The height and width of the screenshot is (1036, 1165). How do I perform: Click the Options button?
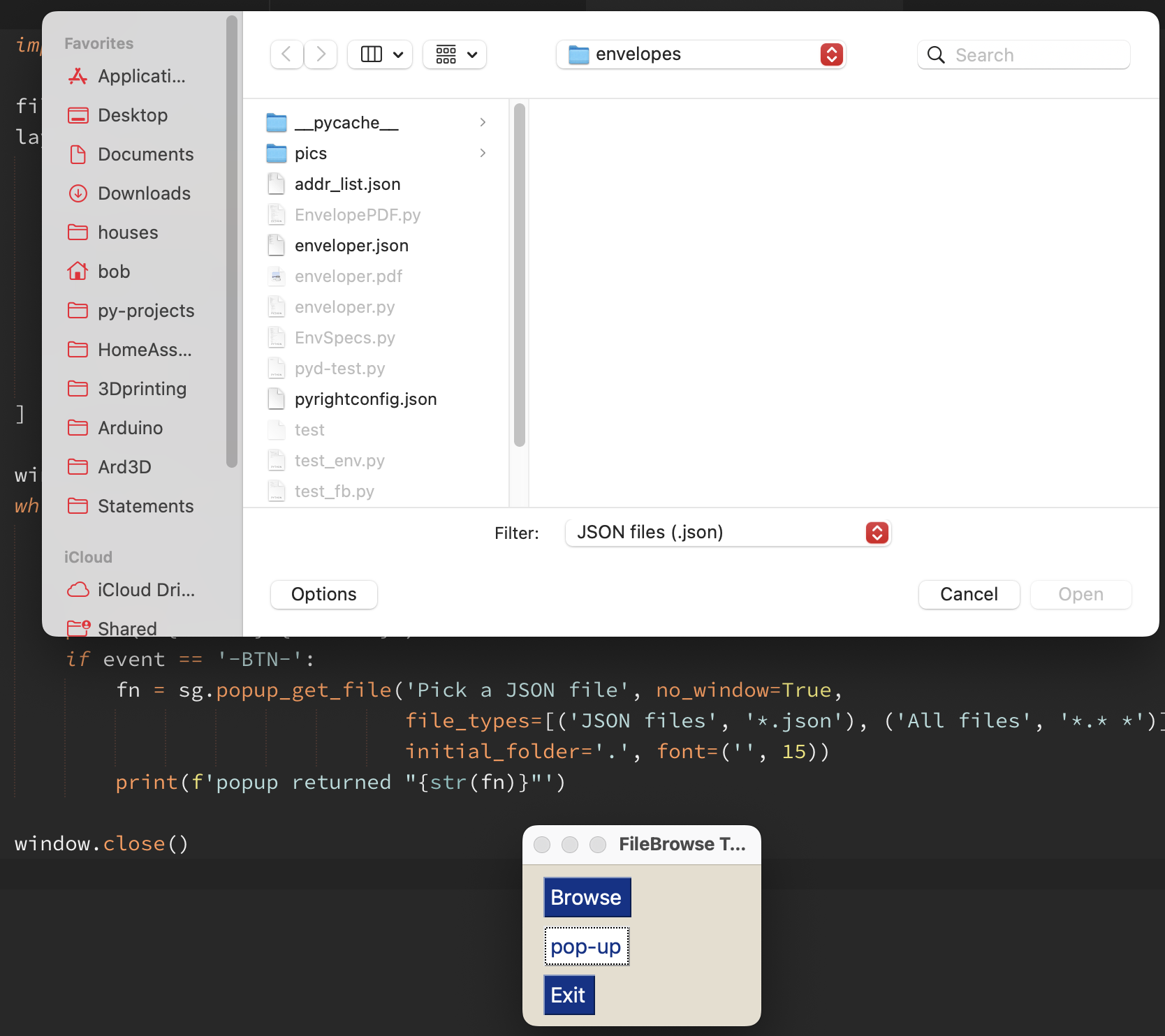point(323,594)
